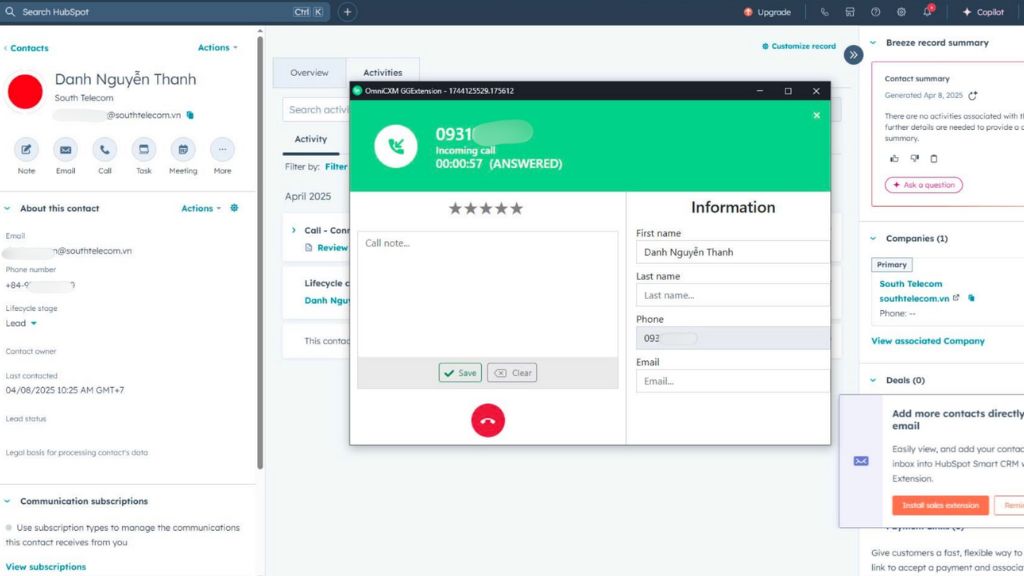Click the Search HubSpot box
The width and height of the screenshot is (1024, 576).
point(165,12)
